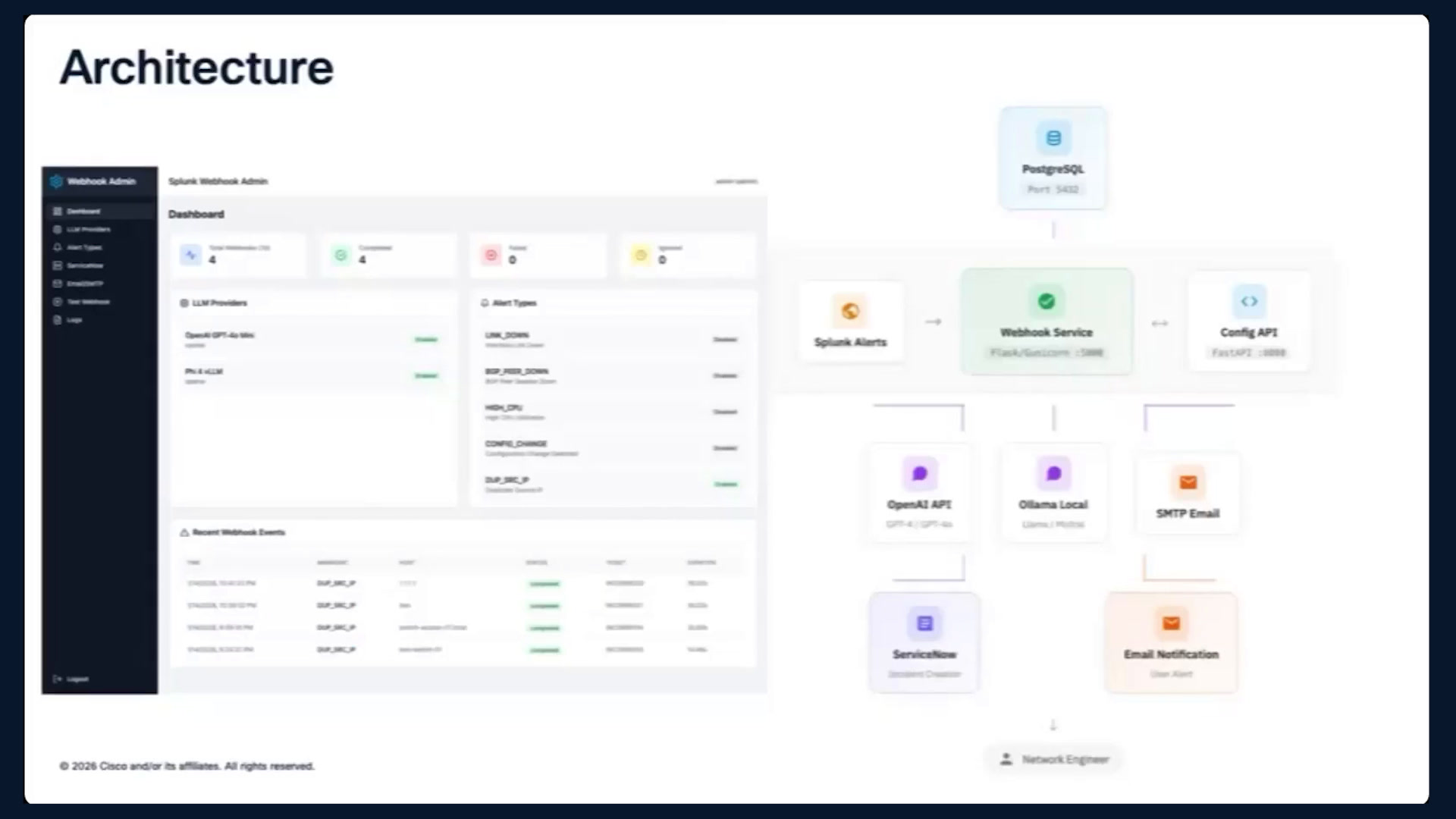Click the Email/SMTP envelope icon in sidebar
The width and height of the screenshot is (1456, 819).
click(x=57, y=284)
